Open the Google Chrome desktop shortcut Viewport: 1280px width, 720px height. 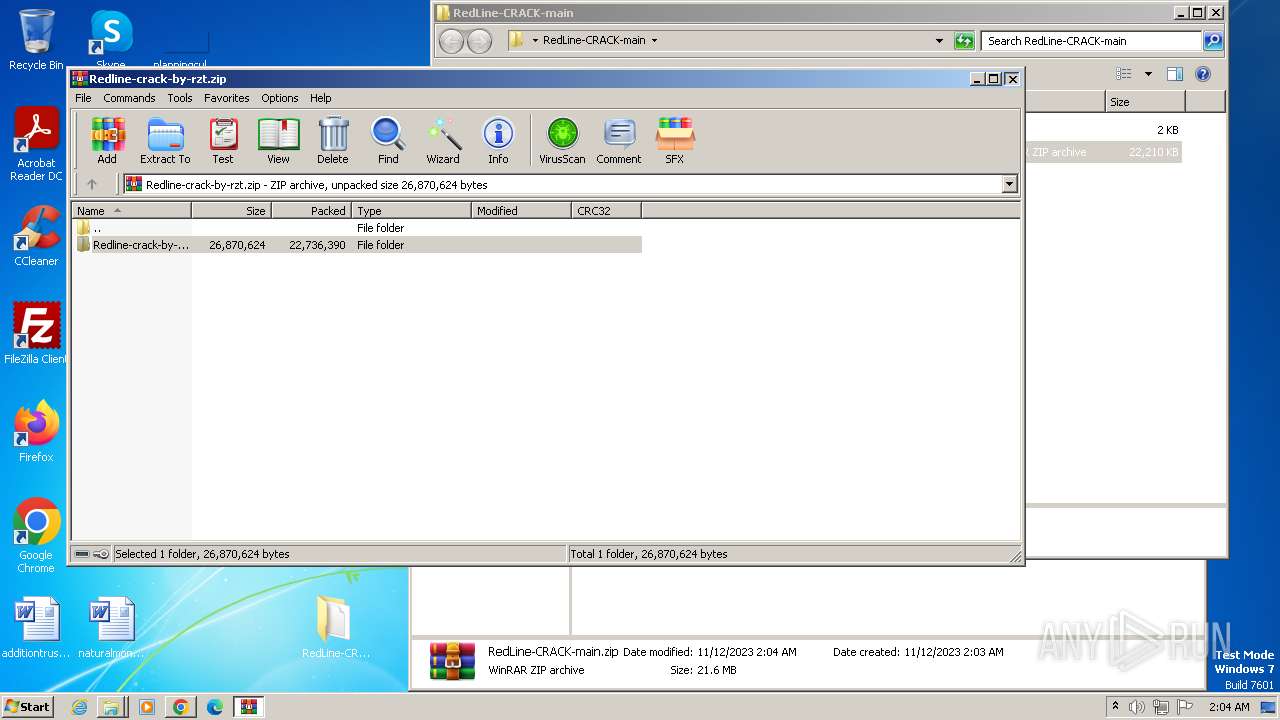click(x=36, y=536)
